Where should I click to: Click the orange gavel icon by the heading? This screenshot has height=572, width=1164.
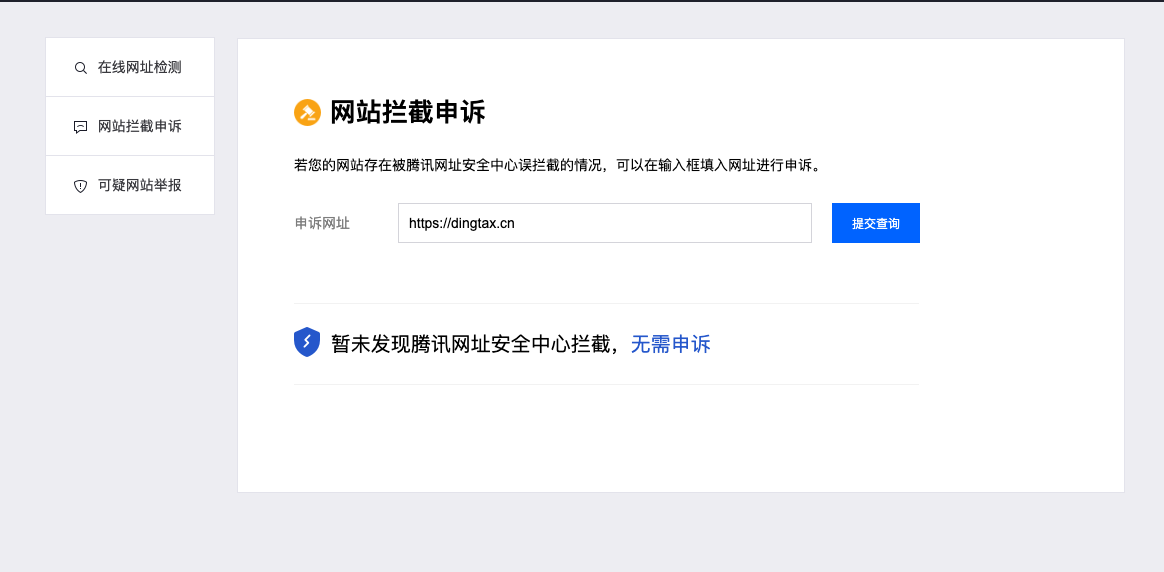pos(307,113)
